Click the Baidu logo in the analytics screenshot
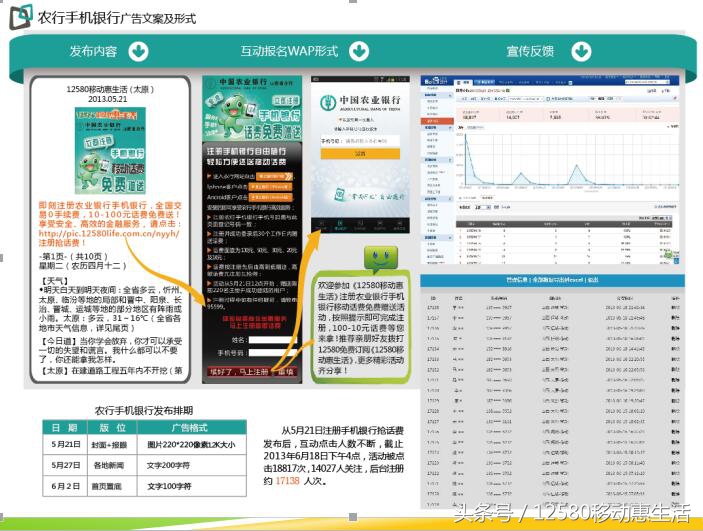The image size is (703, 531). click(436, 82)
